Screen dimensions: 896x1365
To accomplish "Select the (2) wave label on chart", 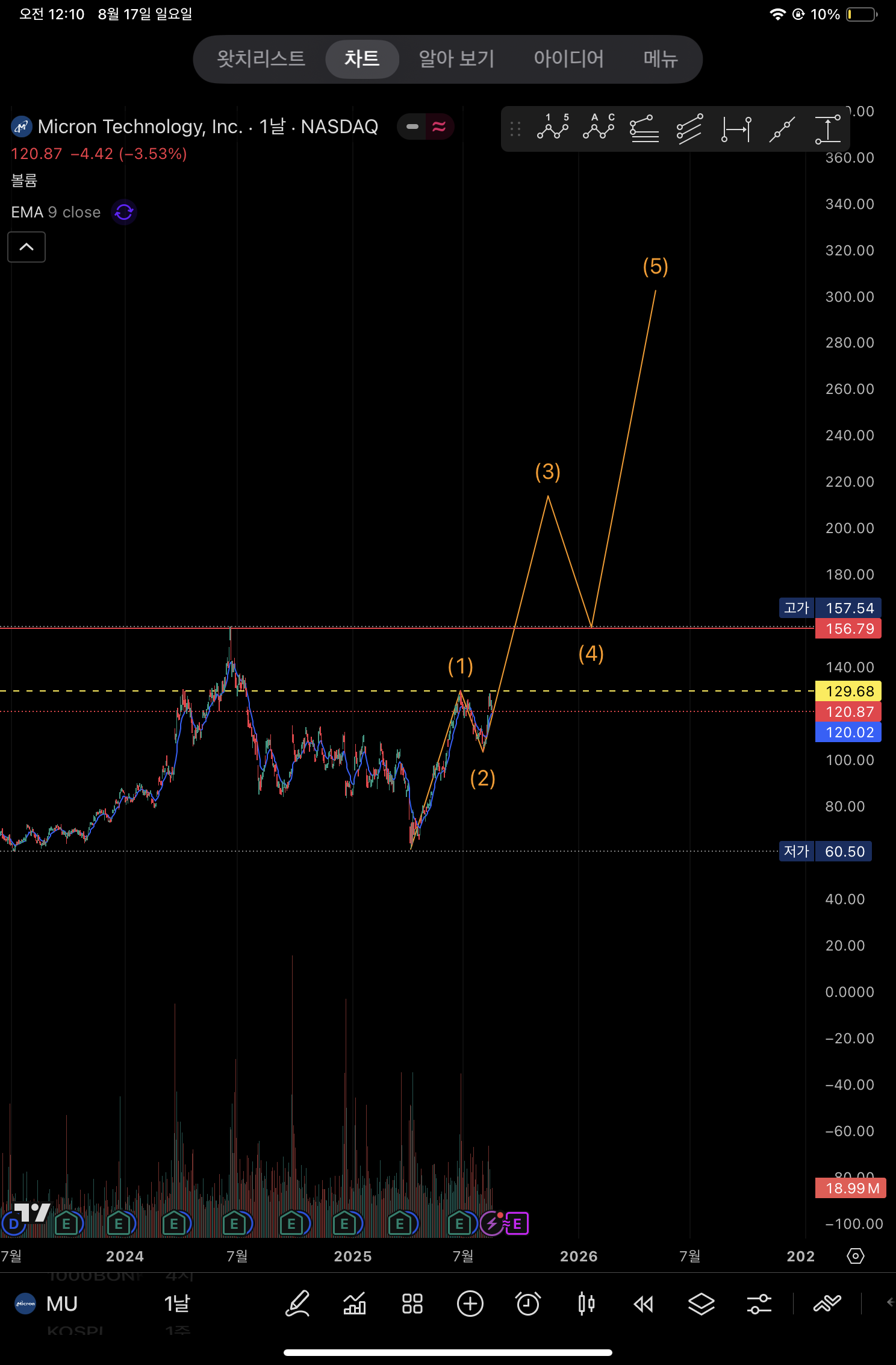I will (x=483, y=778).
